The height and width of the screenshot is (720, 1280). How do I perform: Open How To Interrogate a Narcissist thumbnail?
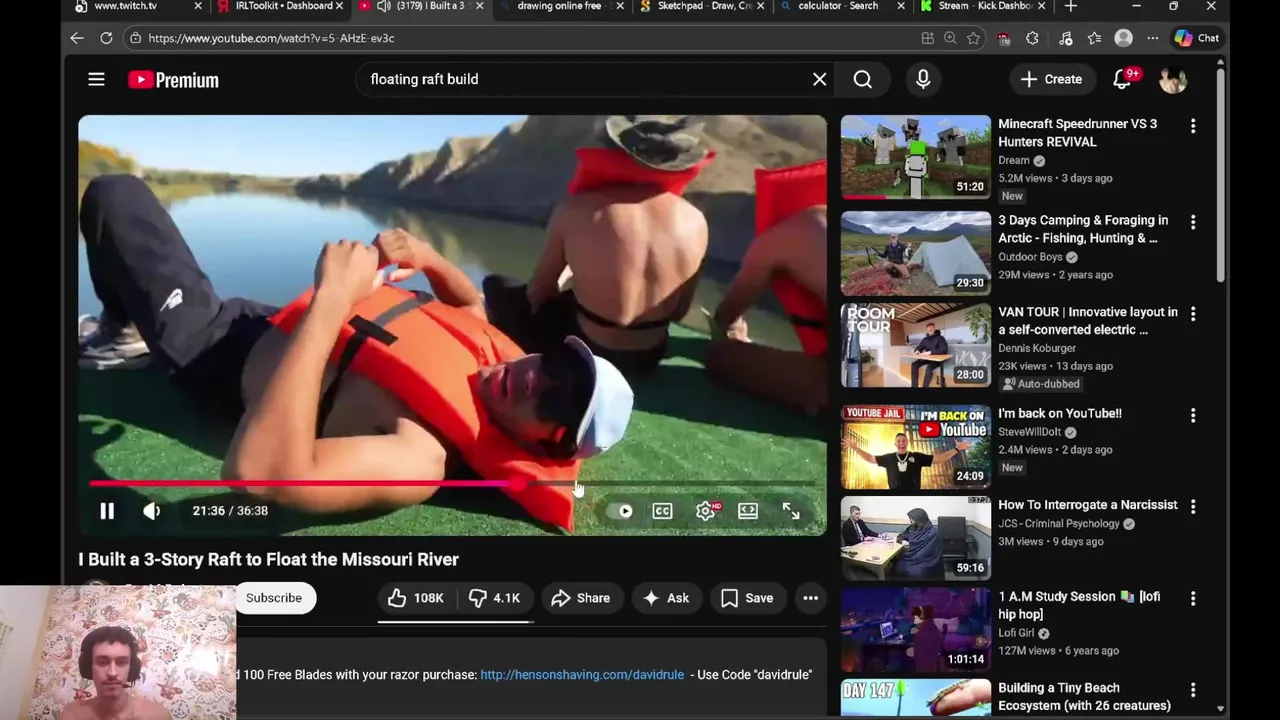[x=916, y=537]
